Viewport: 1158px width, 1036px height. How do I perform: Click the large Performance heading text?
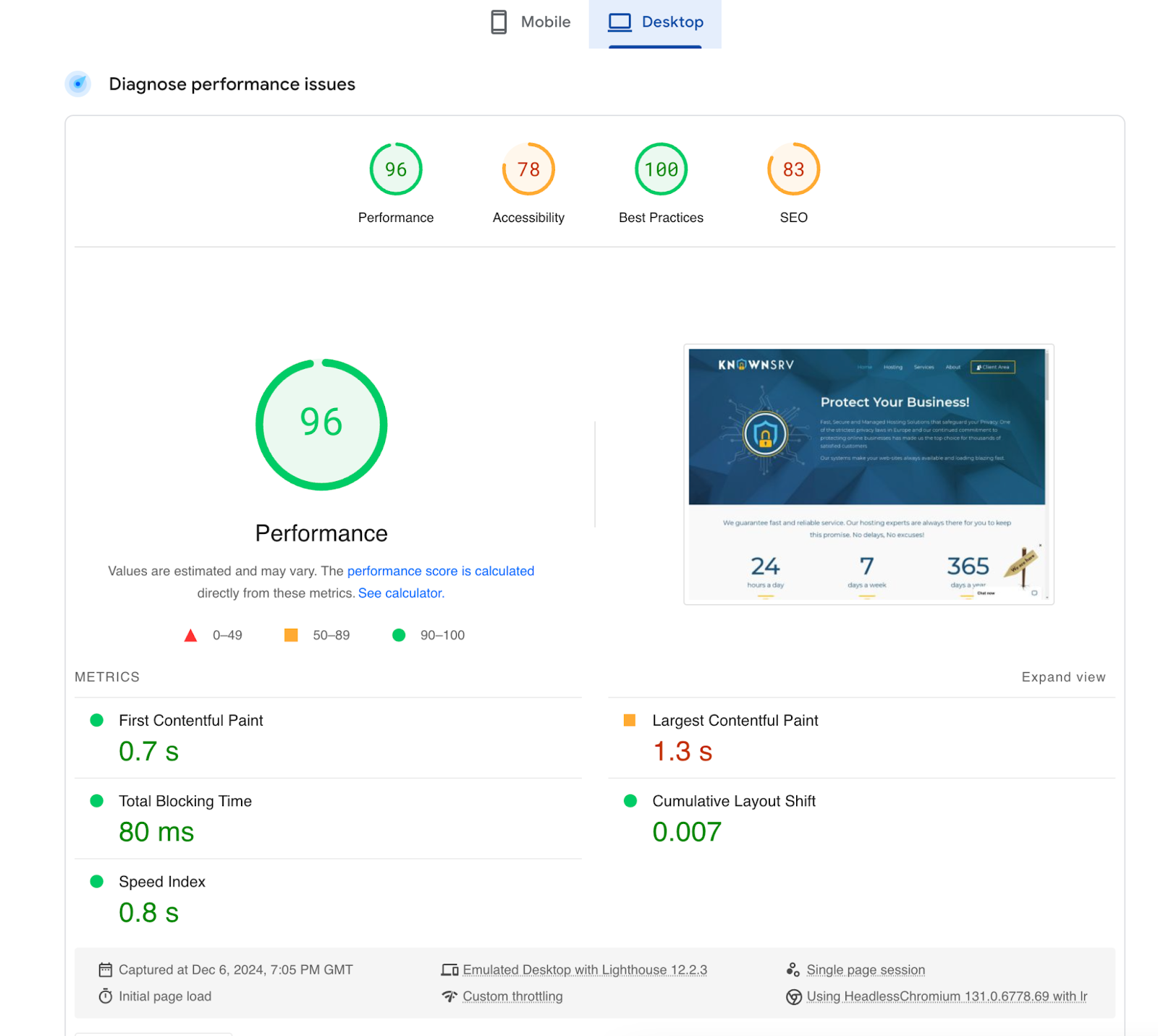(x=321, y=533)
